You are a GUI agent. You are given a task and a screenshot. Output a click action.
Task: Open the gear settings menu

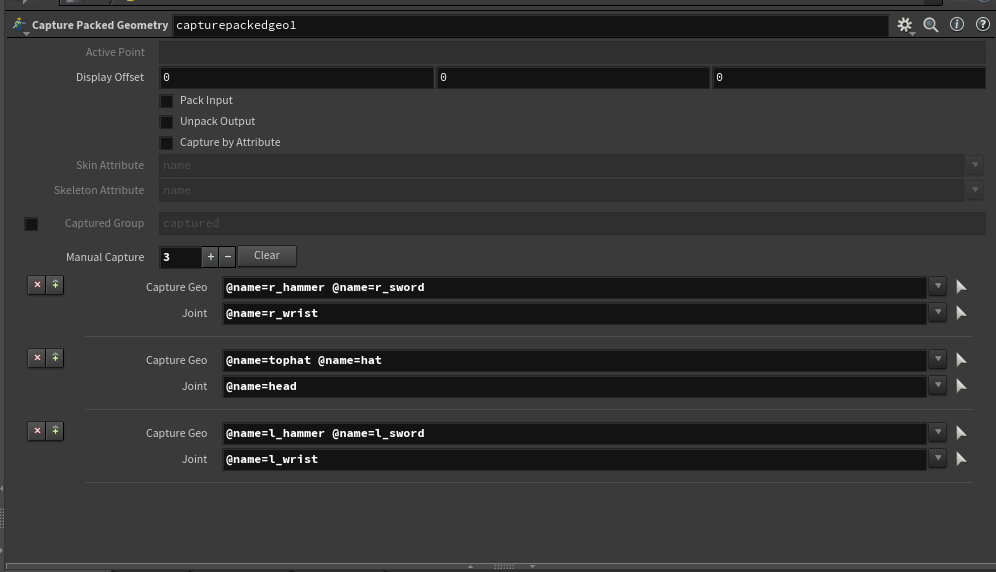[x=905, y=25]
